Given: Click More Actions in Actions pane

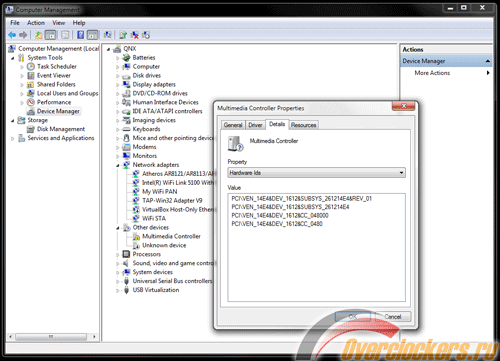Looking at the screenshot, I should click(x=432, y=73).
